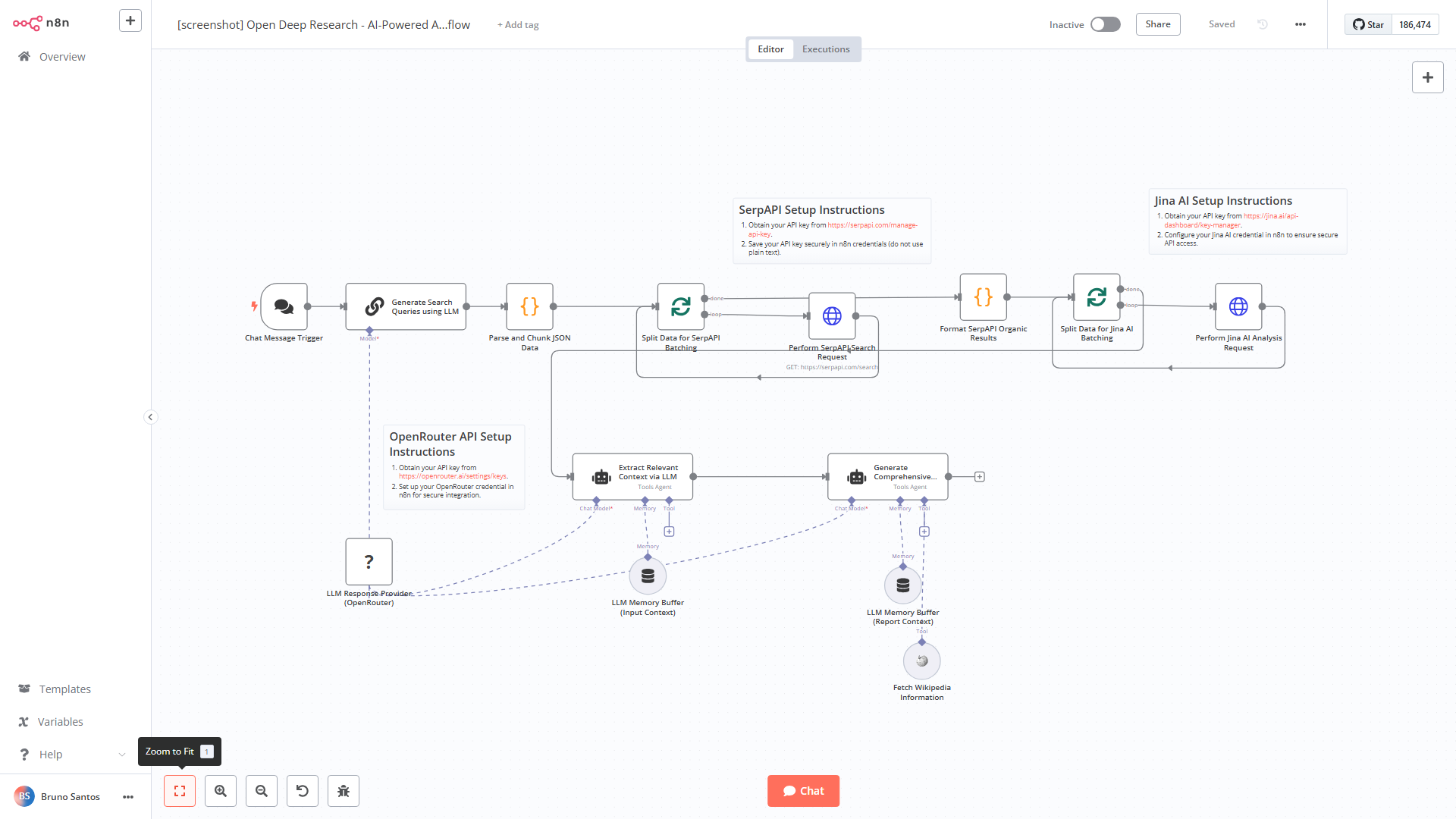The image size is (1456, 819).
Task: Select Fetch Wikipedia Information tool node
Action: (x=922, y=661)
